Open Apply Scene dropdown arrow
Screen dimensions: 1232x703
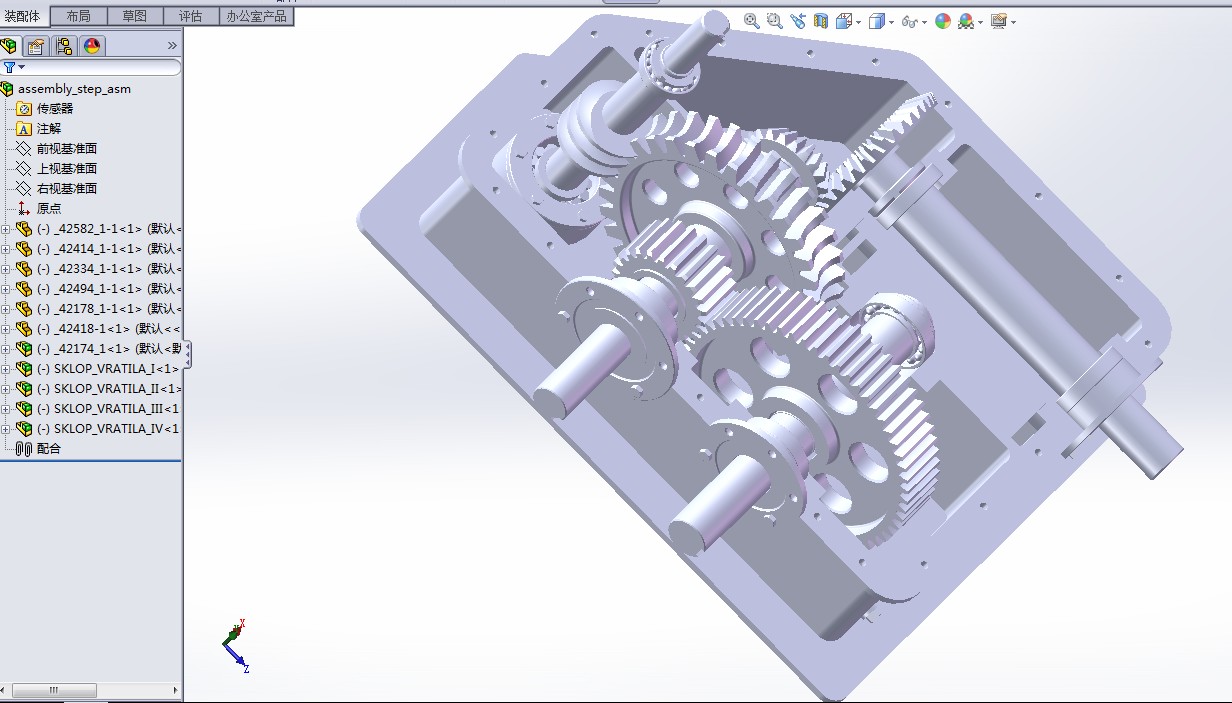980,22
